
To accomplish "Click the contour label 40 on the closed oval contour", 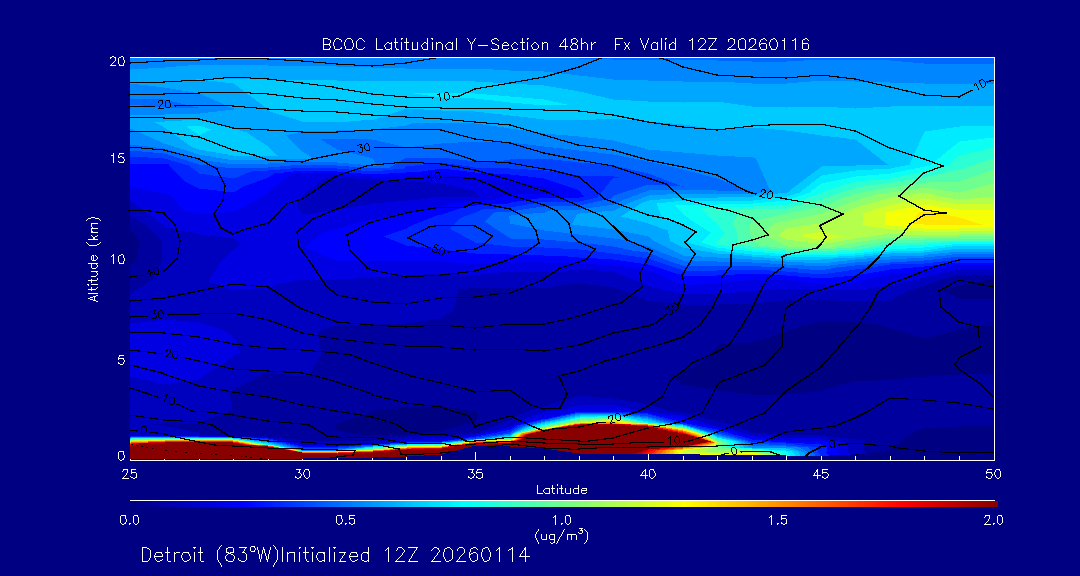I will [x=433, y=177].
